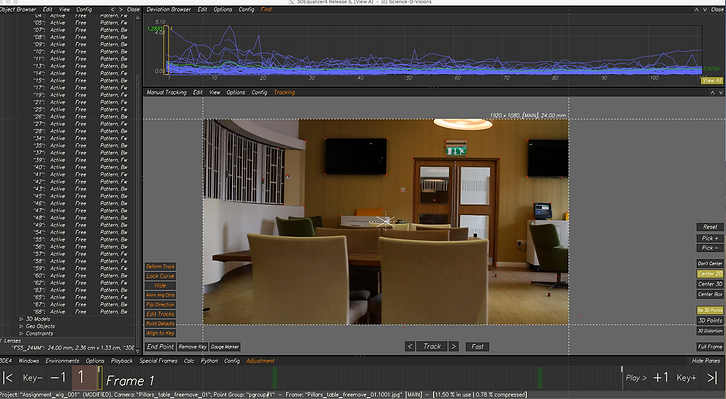Click the Track button

(432, 346)
